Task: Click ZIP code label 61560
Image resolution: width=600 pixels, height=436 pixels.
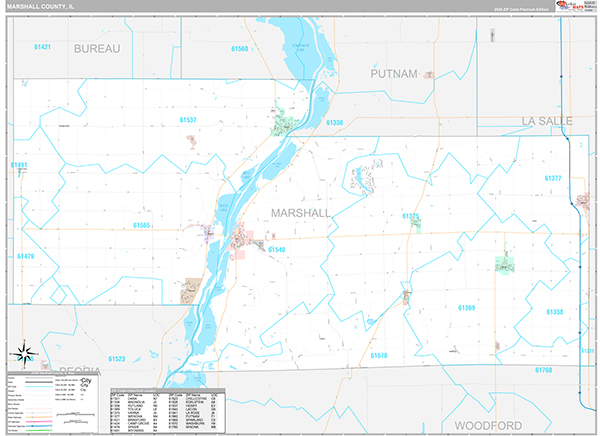Action: click(240, 49)
